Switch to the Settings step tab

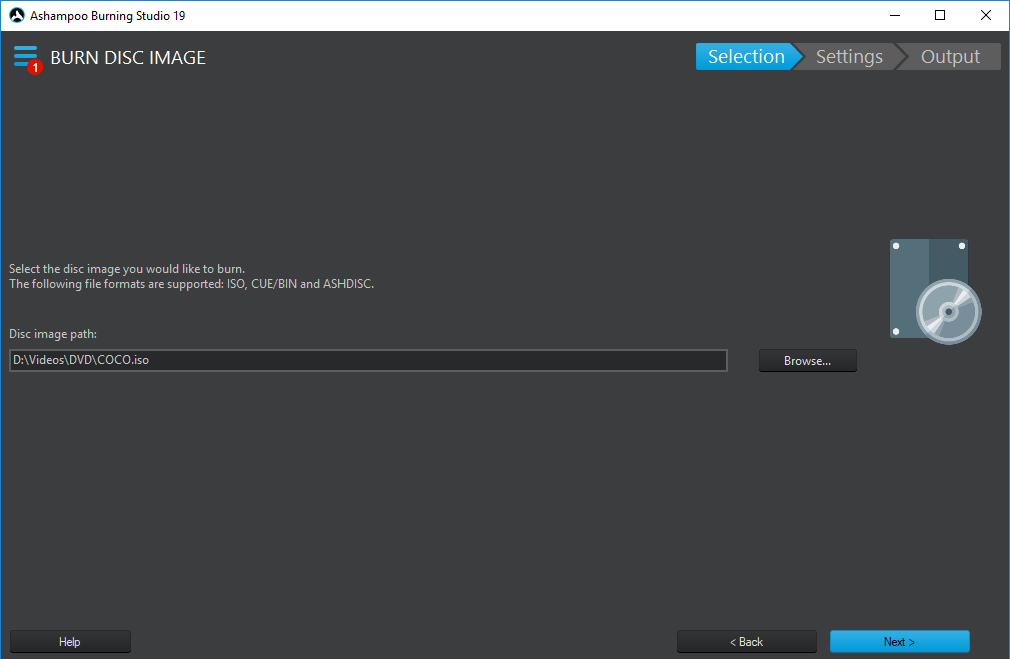pos(849,57)
